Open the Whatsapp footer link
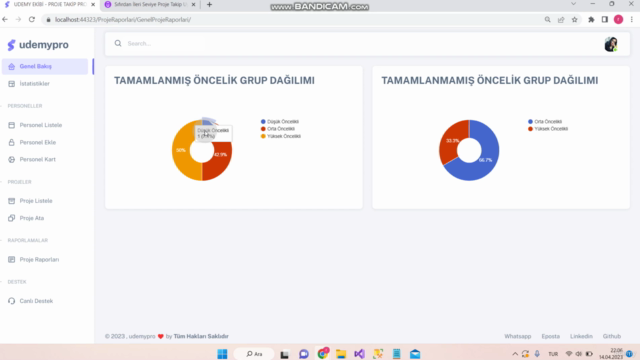 pyautogui.click(x=518, y=336)
